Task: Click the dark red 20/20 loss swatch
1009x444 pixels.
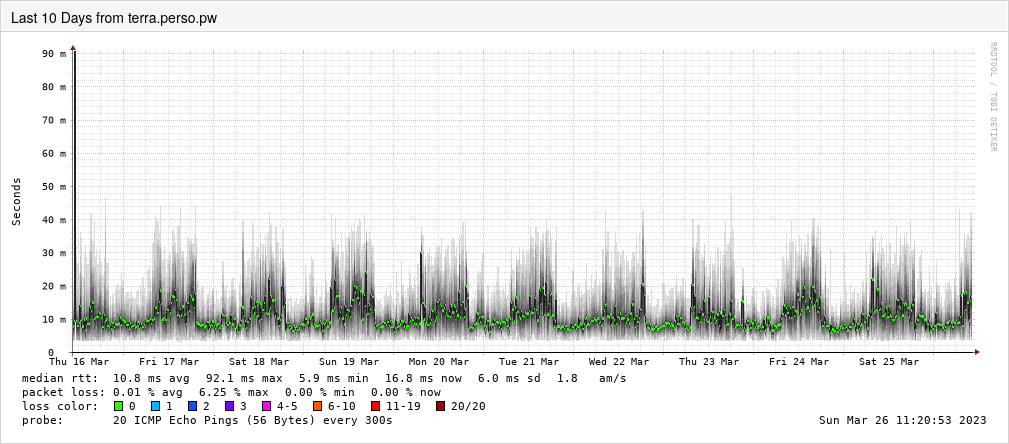Action: (x=441, y=406)
